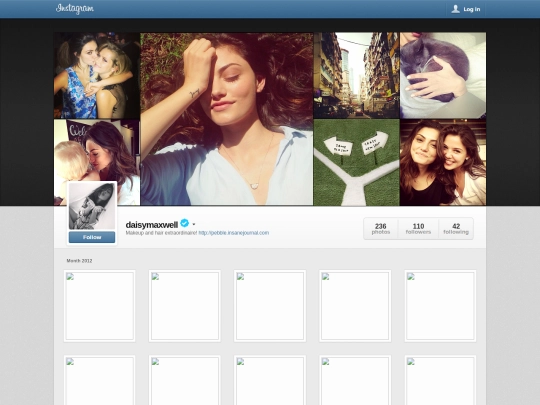Click the 'Makeup and hair extraordinaire!' bio text

click(161, 233)
